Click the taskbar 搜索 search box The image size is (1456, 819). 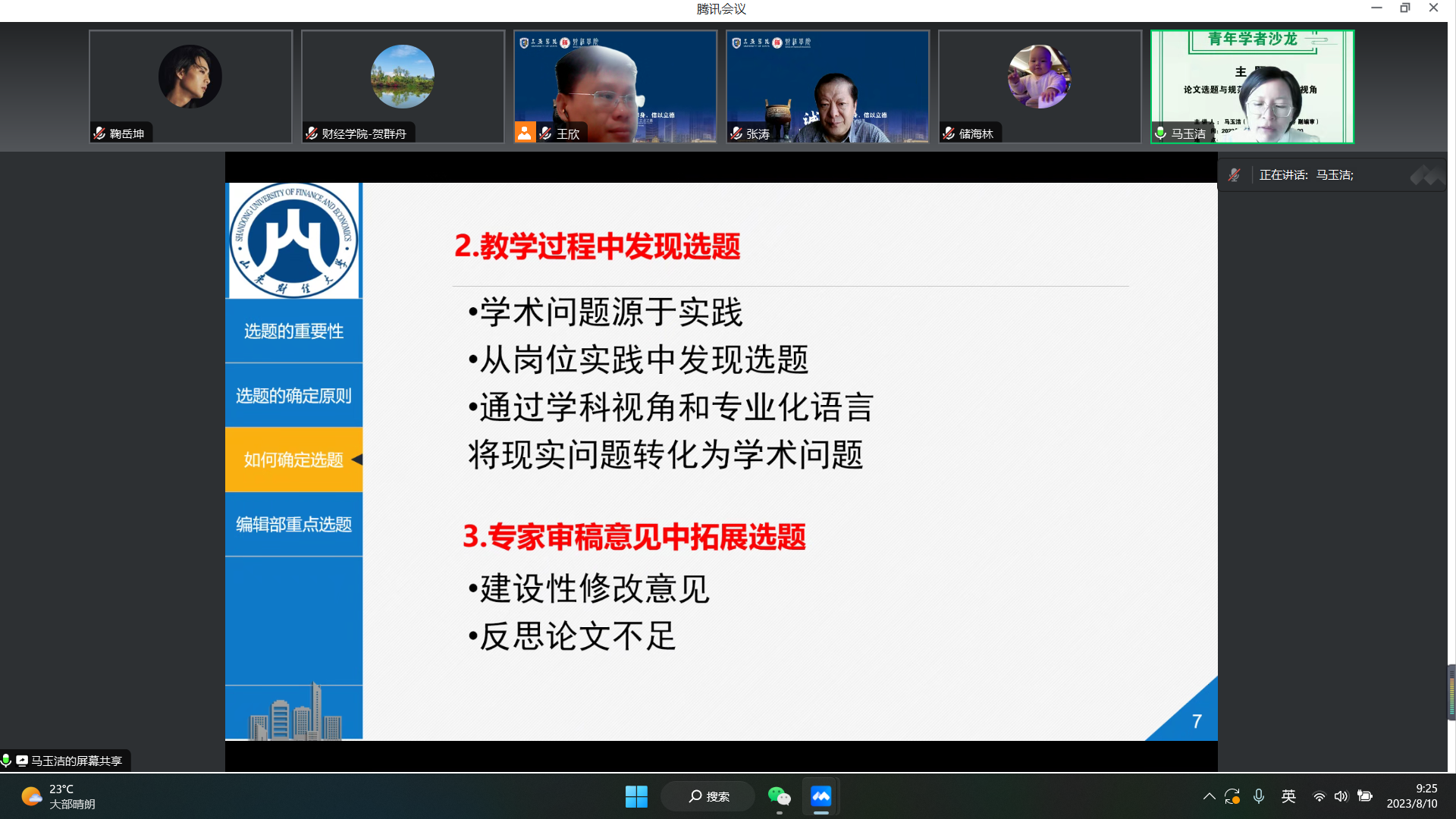coord(708,796)
